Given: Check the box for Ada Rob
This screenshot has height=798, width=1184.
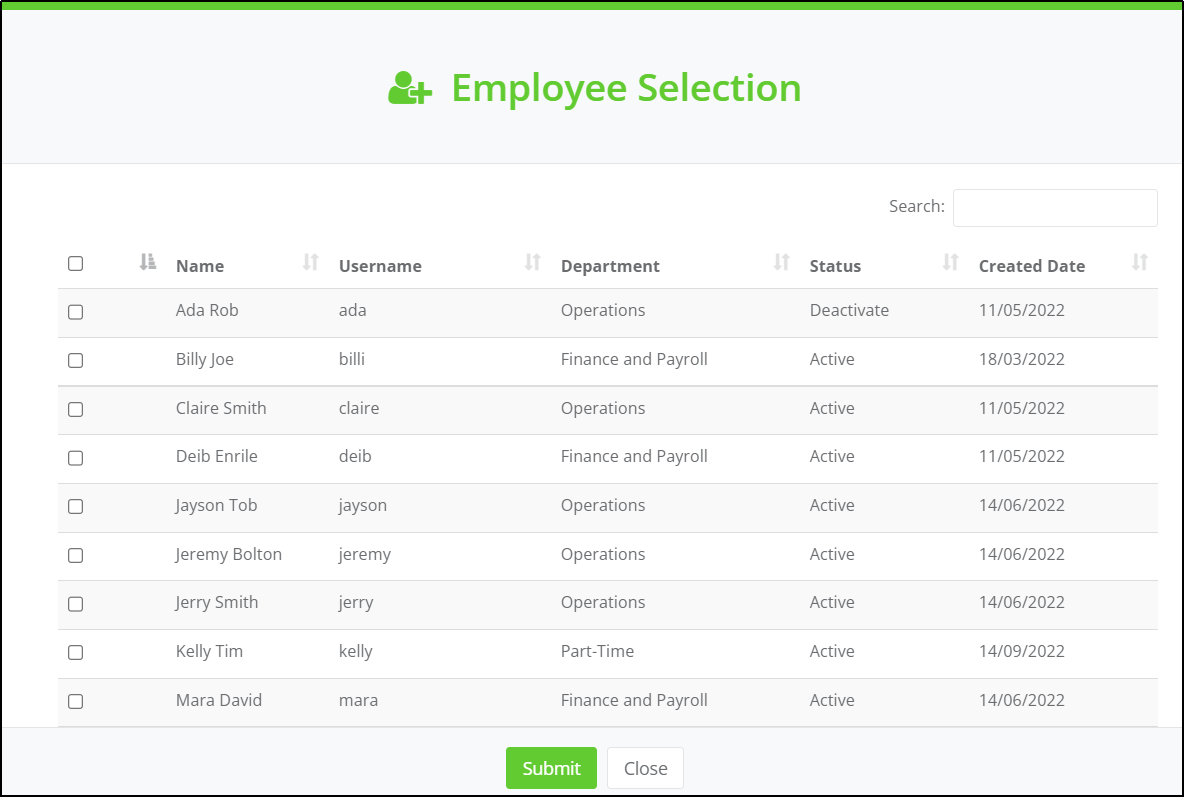Looking at the screenshot, I should [76, 312].
